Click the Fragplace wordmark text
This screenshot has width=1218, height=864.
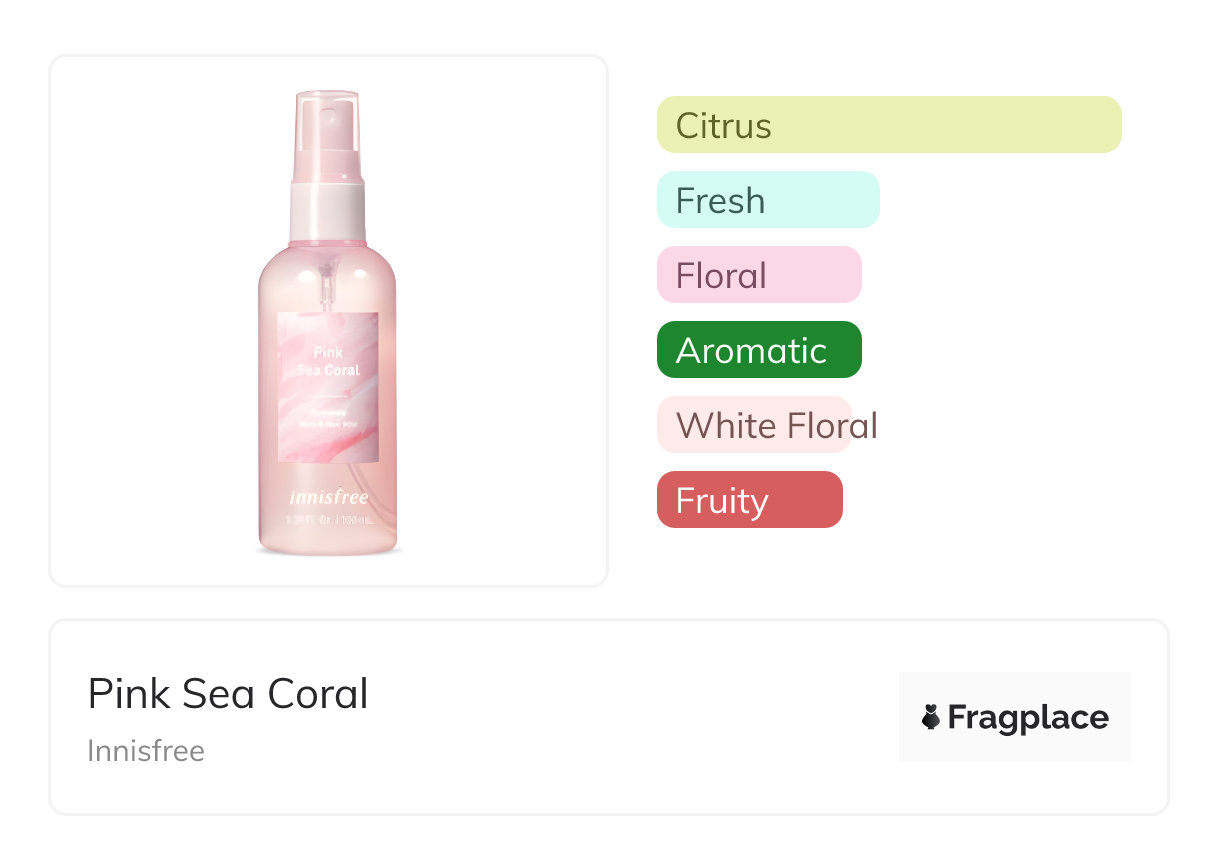(x=1027, y=717)
